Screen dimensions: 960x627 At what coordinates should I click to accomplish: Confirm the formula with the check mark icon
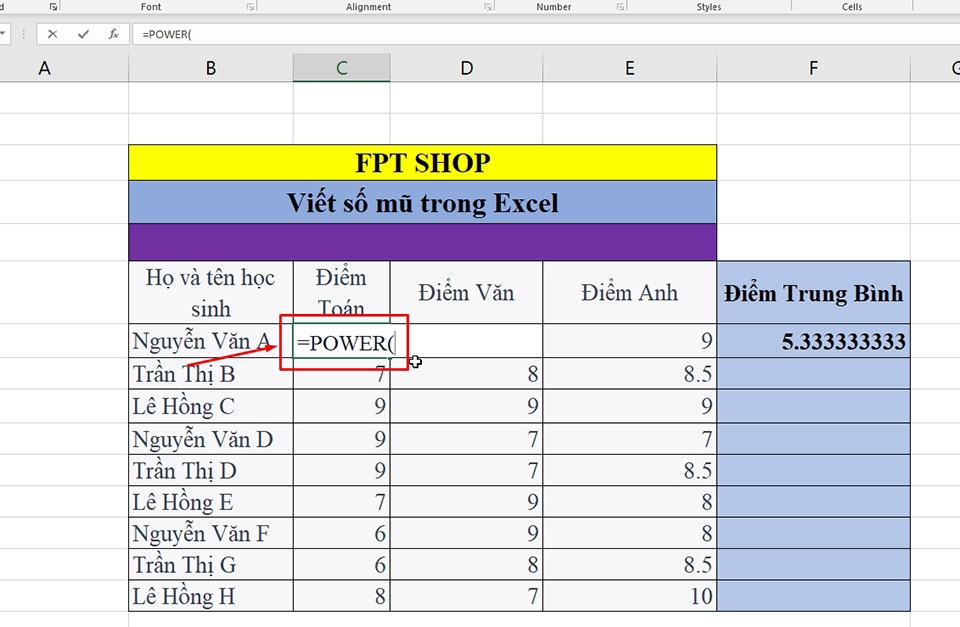[83, 33]
